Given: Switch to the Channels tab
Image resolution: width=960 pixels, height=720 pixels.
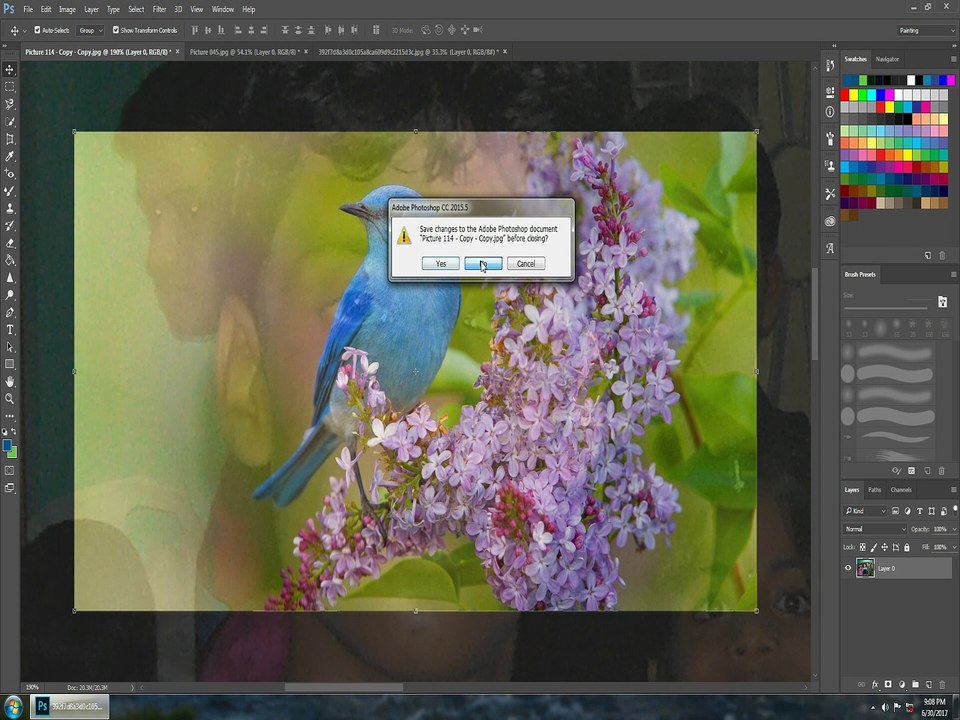Looking at the screenshot, I should [901, 490].
